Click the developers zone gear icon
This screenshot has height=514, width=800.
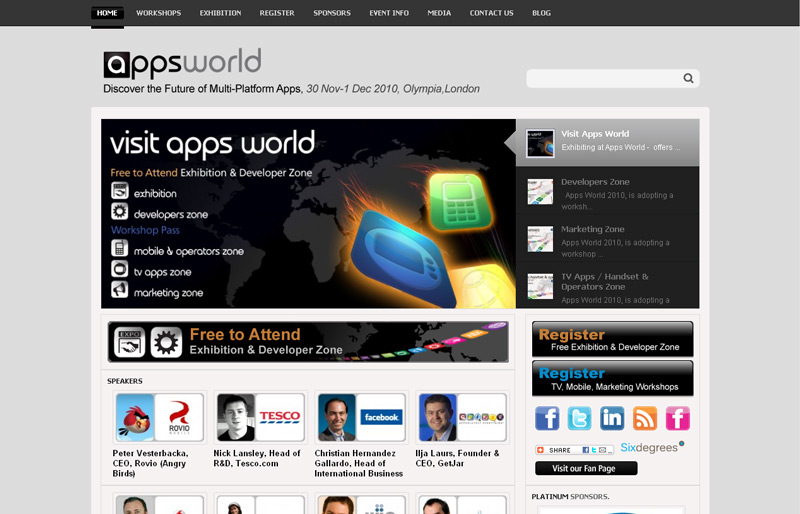point(120,212)
